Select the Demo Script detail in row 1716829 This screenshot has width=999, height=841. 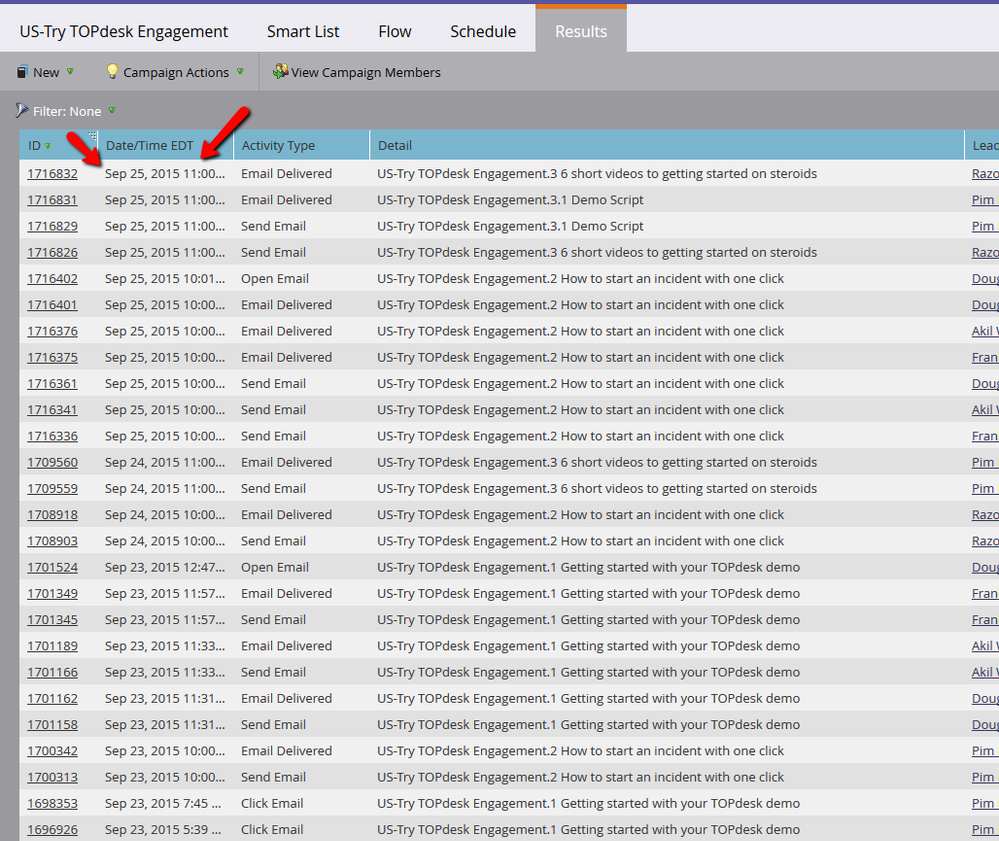click(x=510, y=226)
